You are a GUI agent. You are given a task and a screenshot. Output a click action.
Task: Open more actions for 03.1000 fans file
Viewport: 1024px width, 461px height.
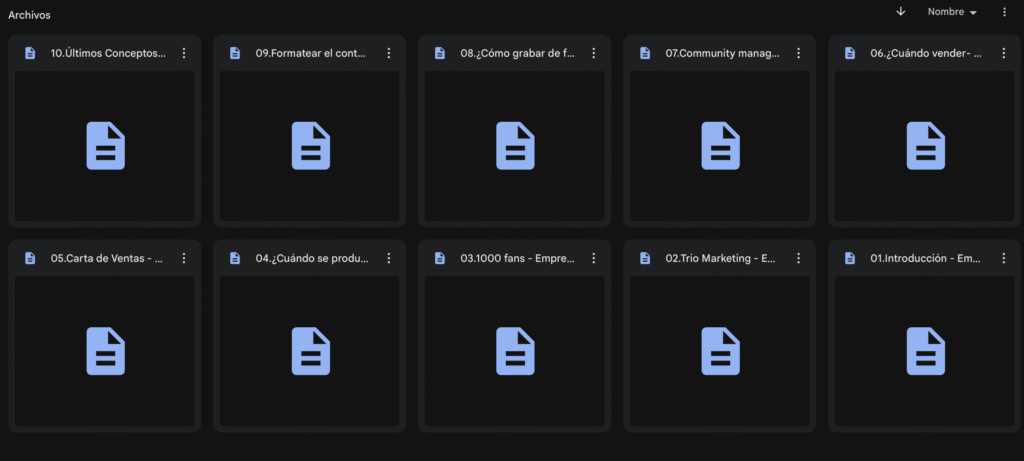pos(593,258)
